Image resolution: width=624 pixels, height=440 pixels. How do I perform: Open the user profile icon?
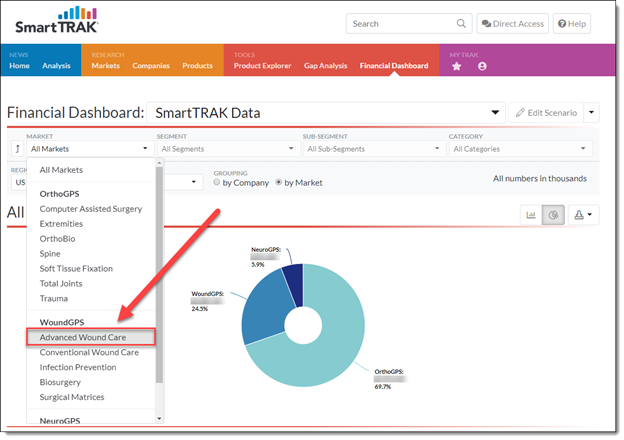pos(482,66)
